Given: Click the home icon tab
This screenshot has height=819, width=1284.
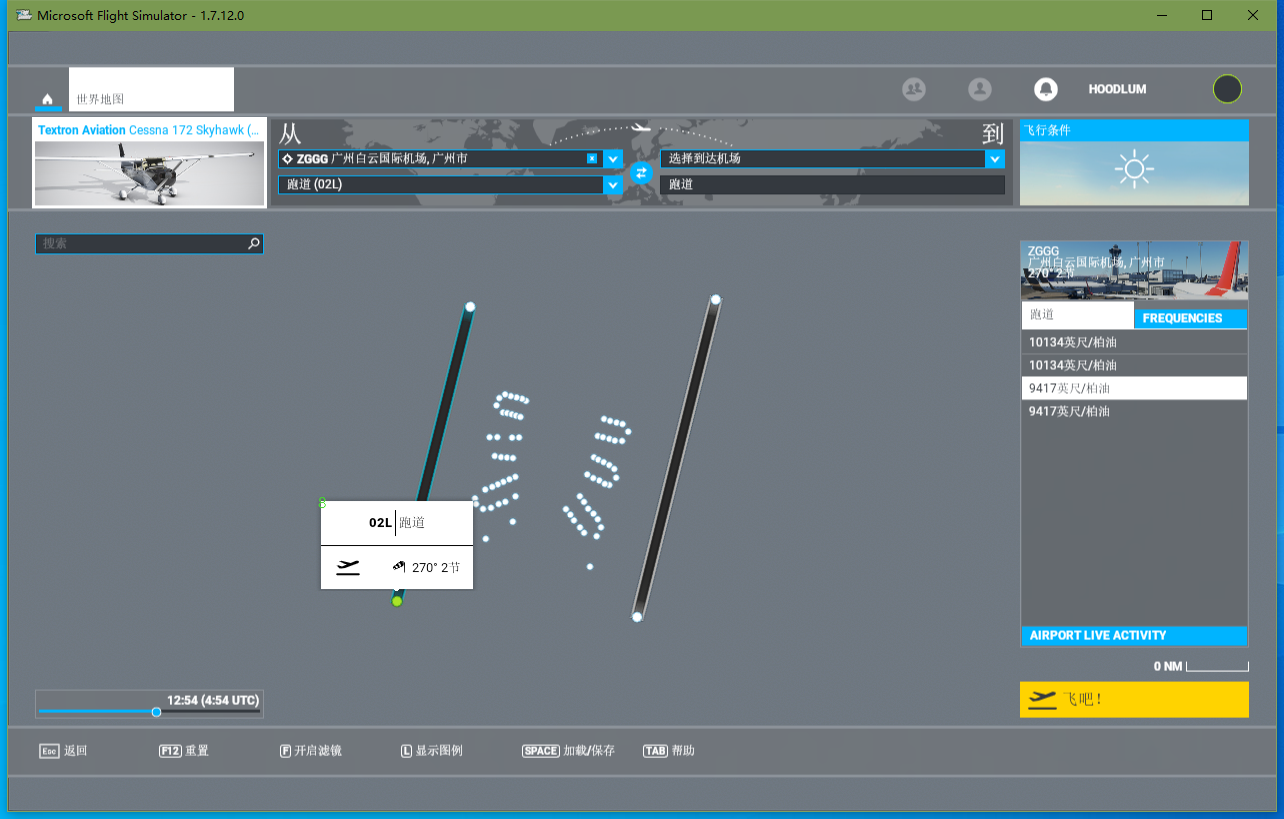Looking at the screenshot, I should (47, 99).
